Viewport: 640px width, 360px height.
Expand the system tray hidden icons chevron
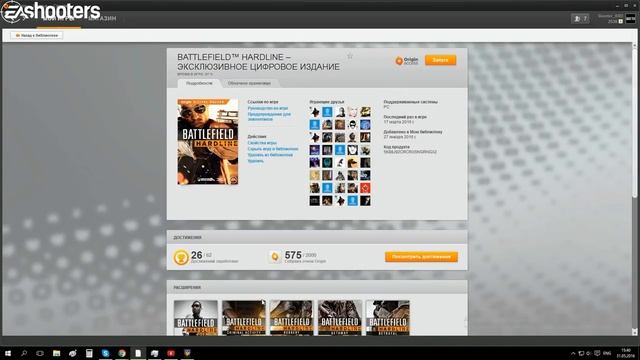(x=573, y=353)
